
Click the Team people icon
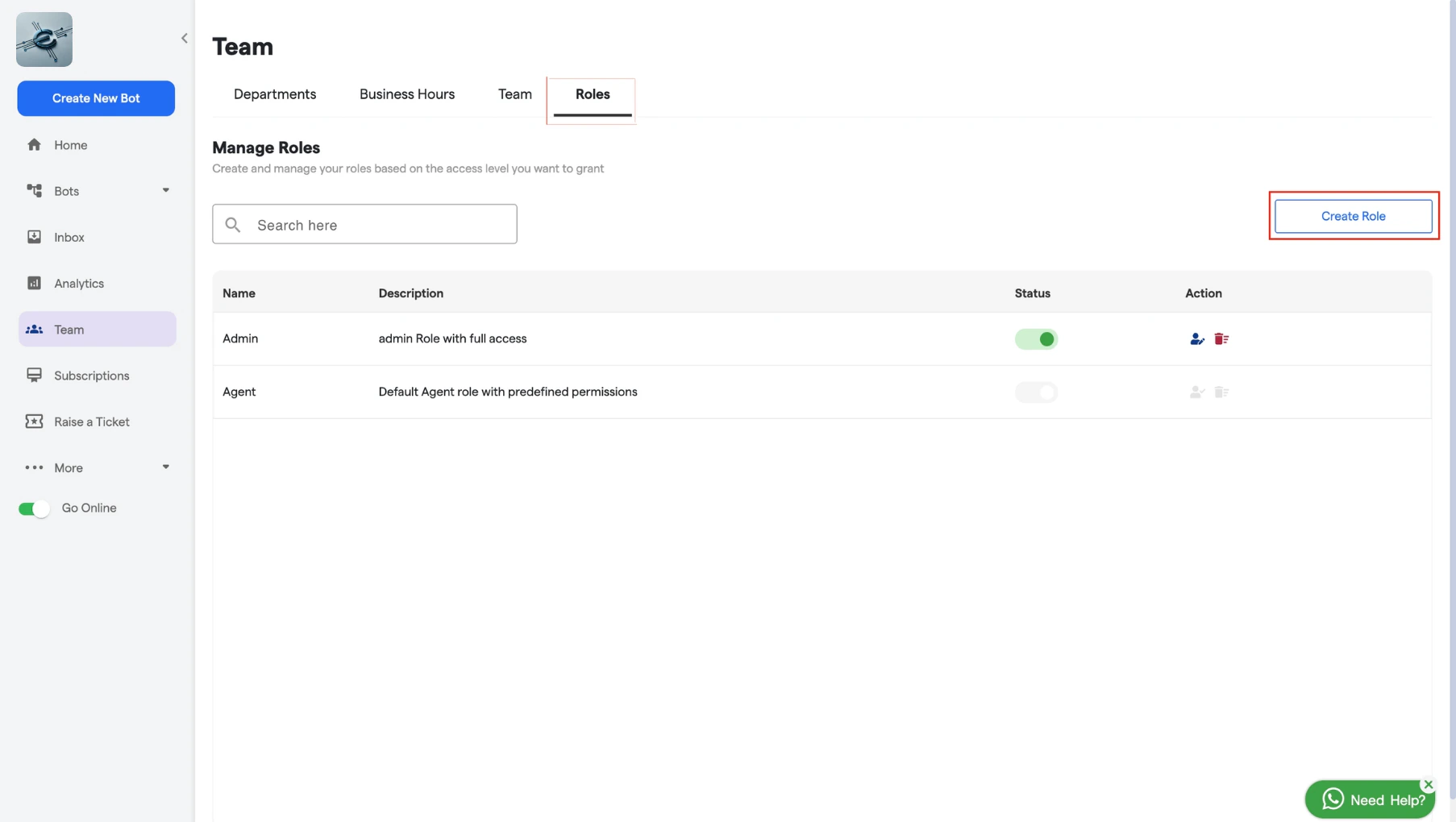point(34,330)
